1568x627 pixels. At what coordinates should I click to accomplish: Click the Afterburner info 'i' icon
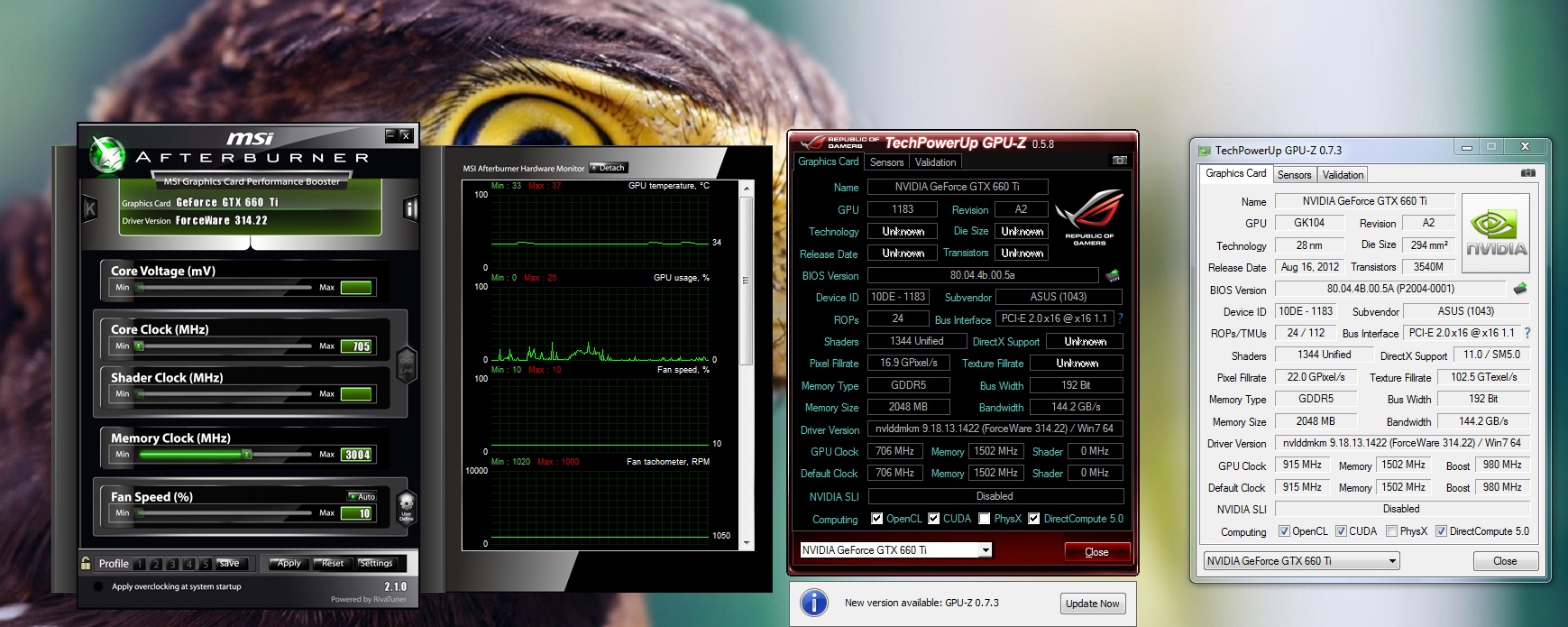pos(410,209)
